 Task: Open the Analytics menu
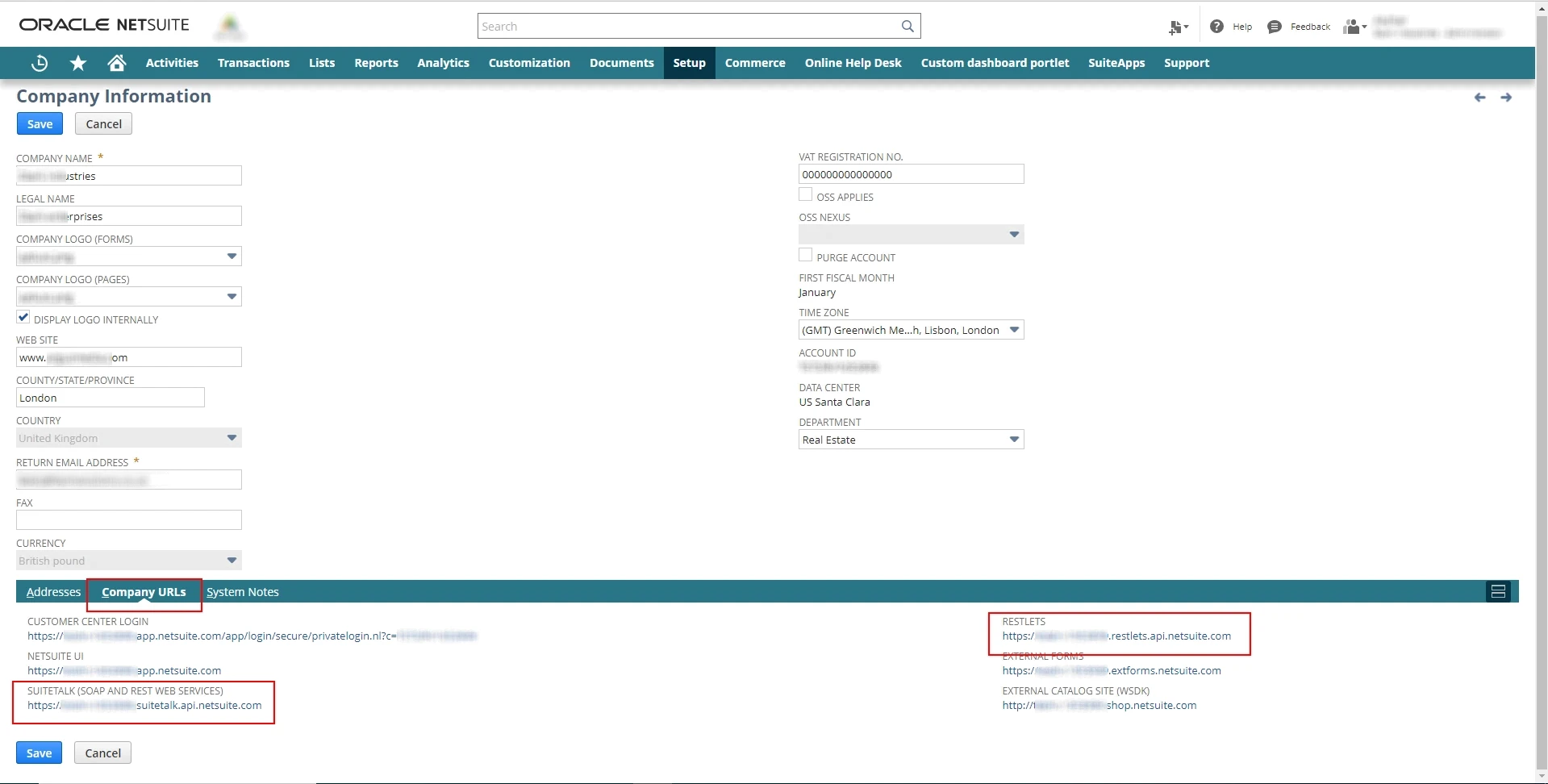pos(443,63)
